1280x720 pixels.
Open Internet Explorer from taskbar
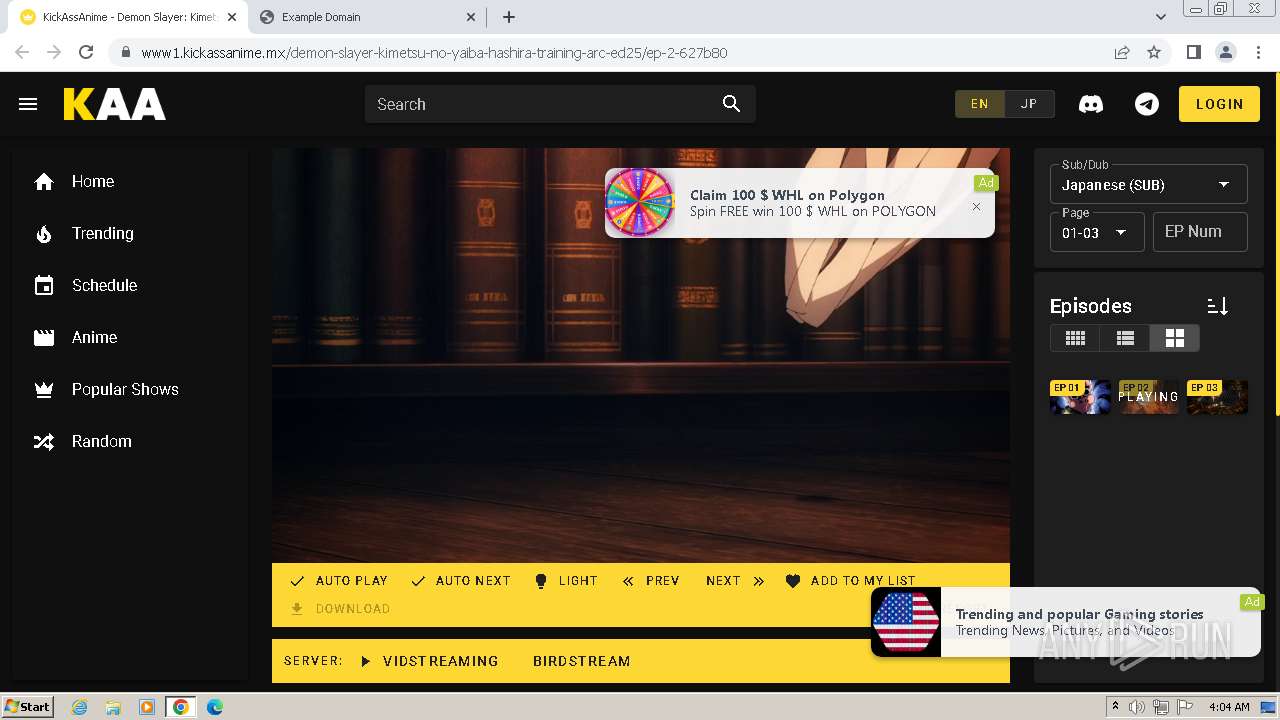[79, 707]
